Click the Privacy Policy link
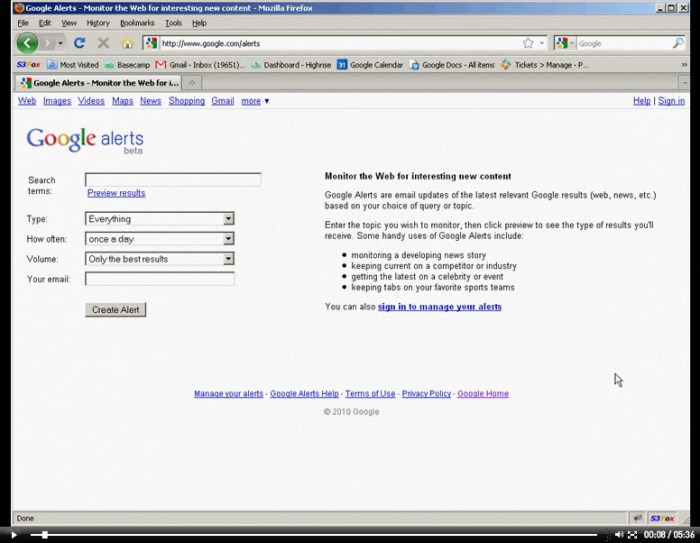 point(426,394)
